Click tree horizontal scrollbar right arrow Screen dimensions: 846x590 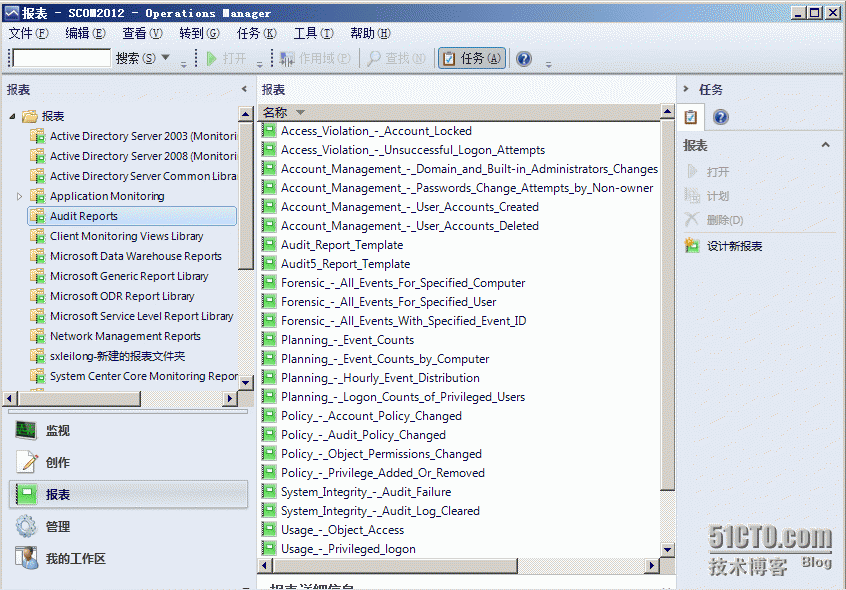(230, 399)
